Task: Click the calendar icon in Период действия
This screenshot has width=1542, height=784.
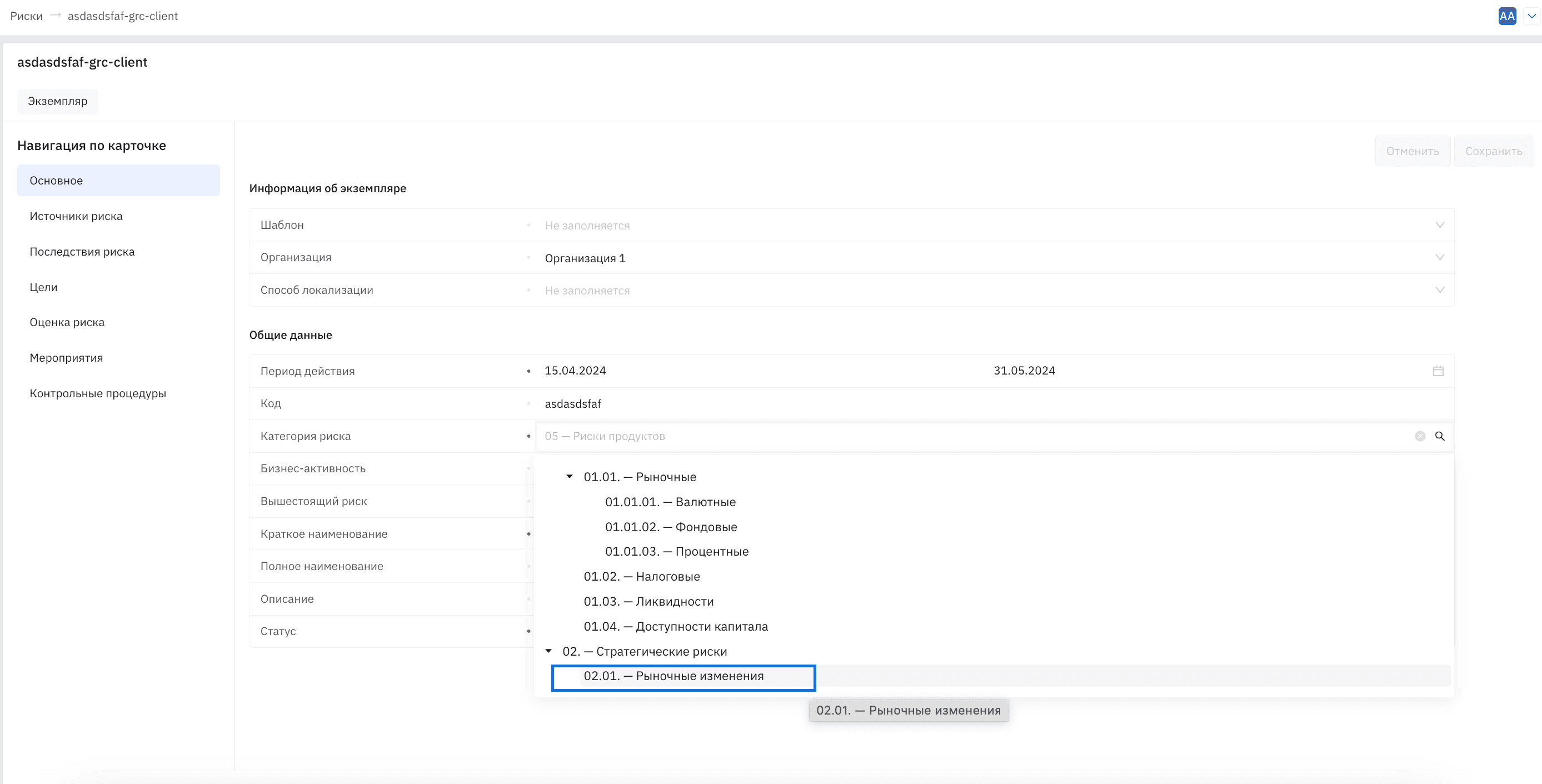Action: coord(1438,371)
